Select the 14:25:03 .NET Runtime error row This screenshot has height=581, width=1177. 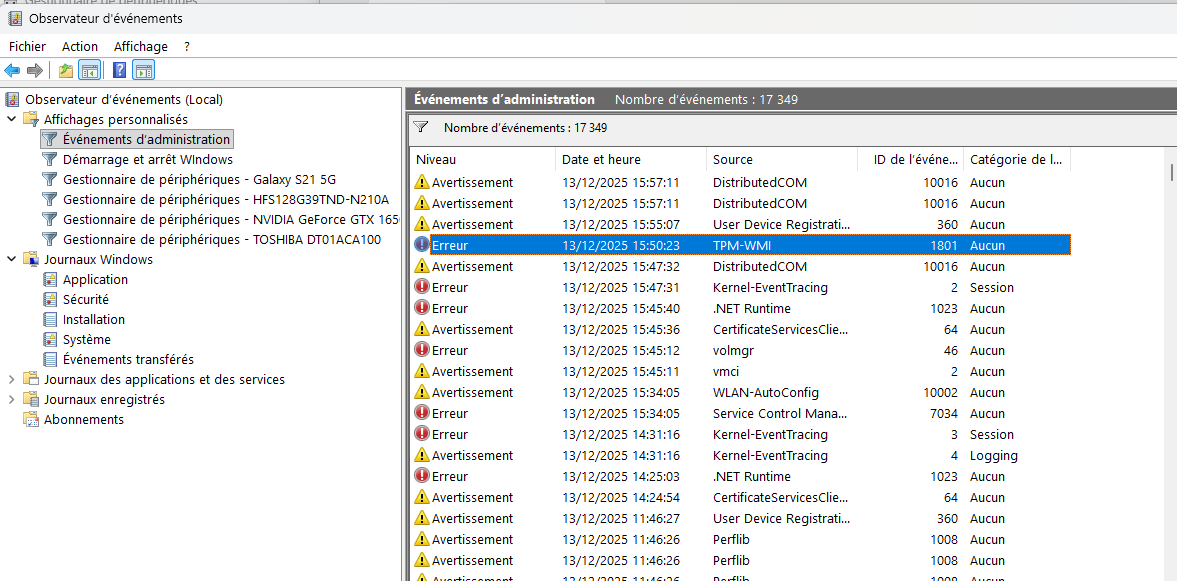click(x=741, y=476)
